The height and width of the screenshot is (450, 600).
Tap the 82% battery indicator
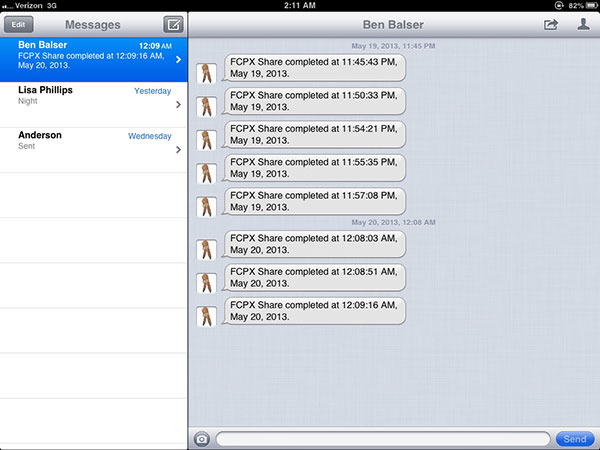(582, 5)
